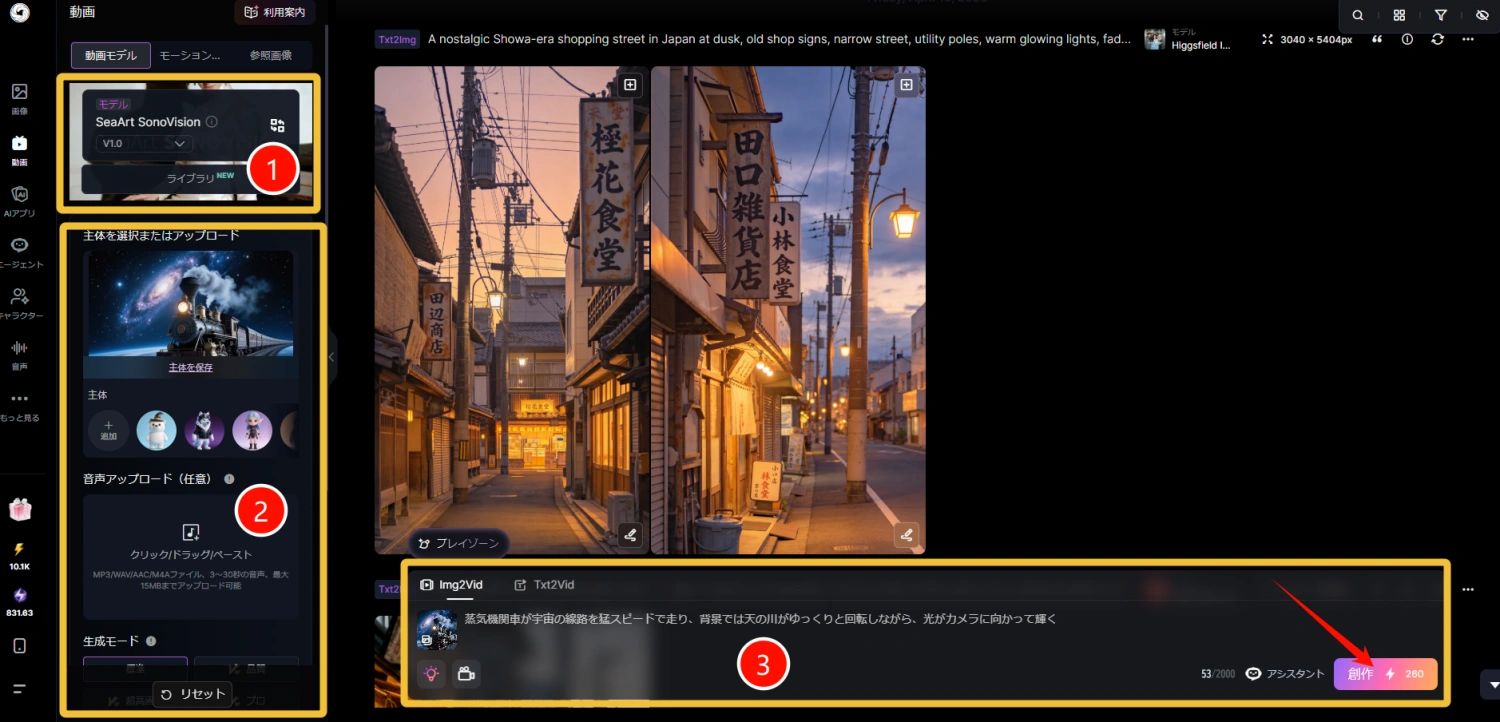Screen dimensions: 1500x722
Task: Select the husky dog subject avatar
Action: (204, 430)
